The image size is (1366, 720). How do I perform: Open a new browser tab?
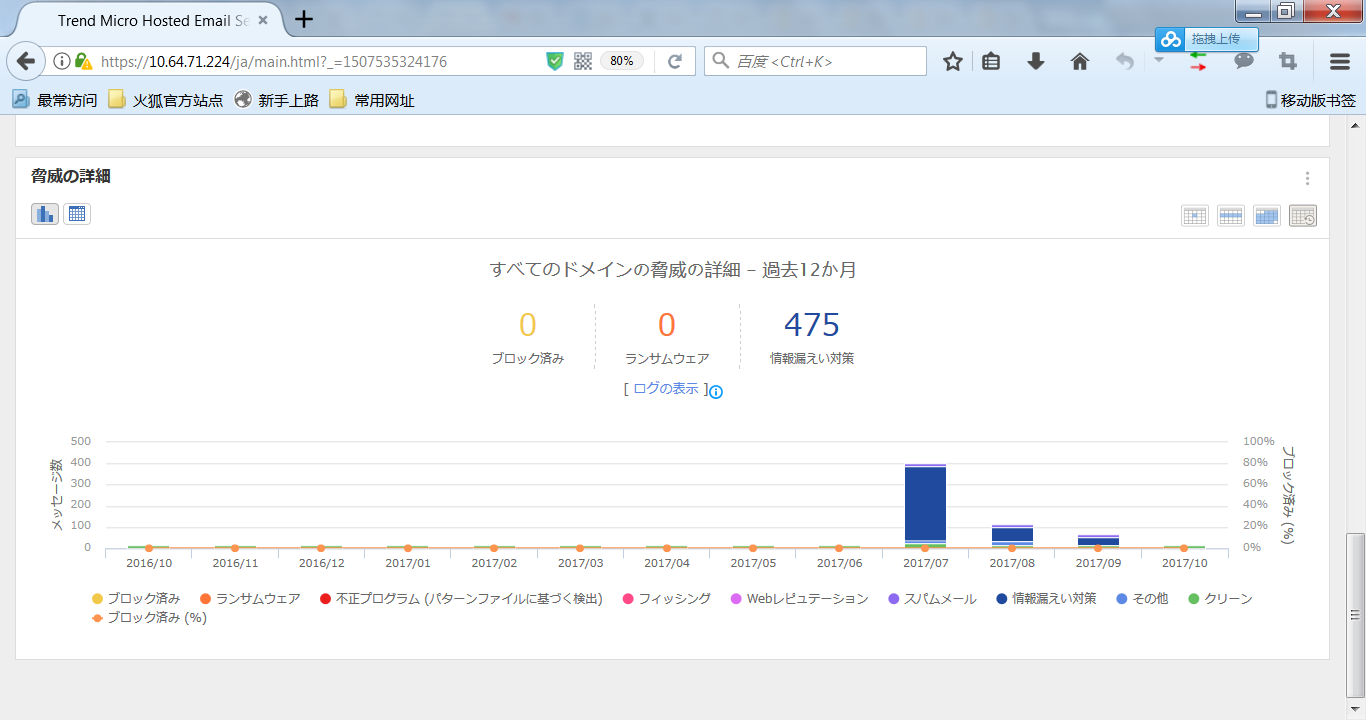[304, 19]
